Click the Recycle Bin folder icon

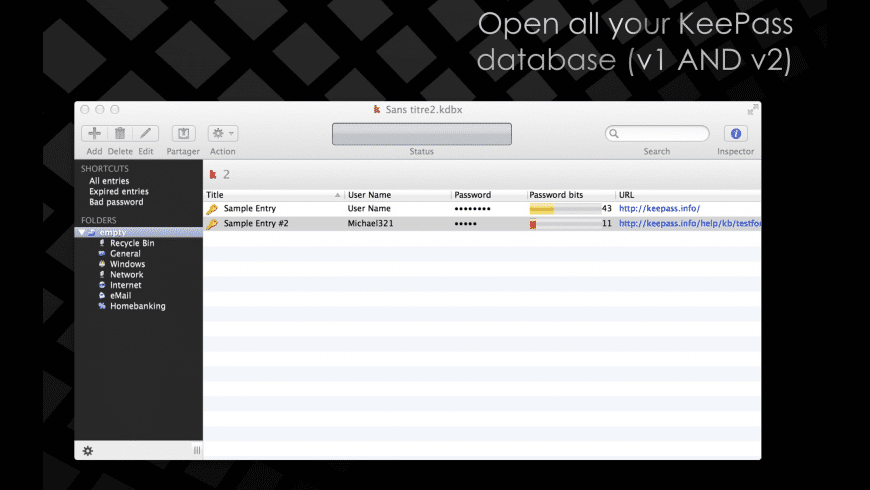pos(102,243)
